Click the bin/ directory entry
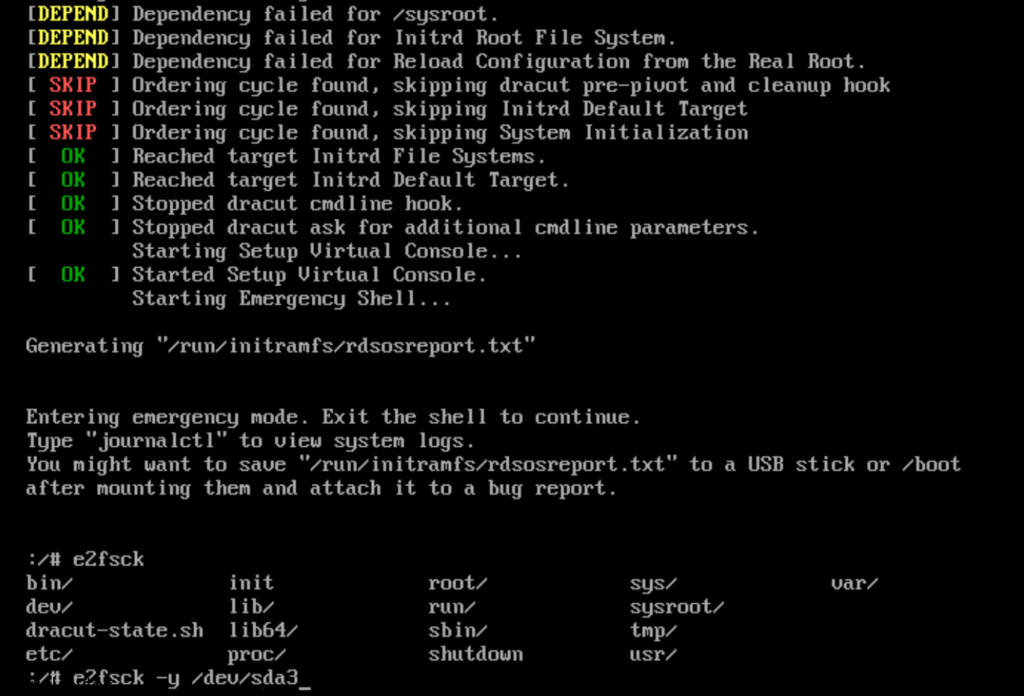This screenshot has width=1024, height=696. [x=49, y=582]
